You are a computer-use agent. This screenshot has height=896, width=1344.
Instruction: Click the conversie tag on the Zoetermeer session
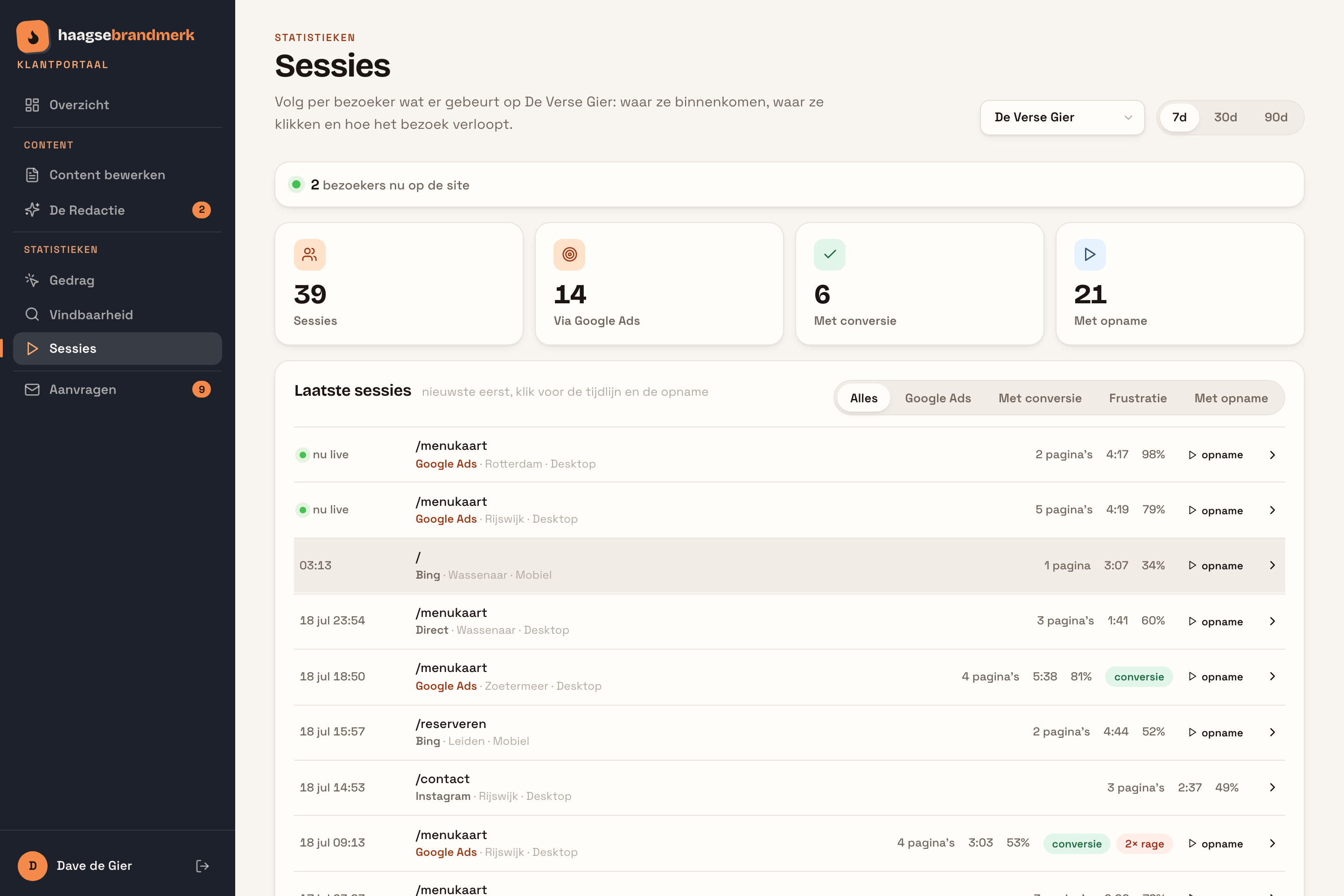click(1139, 677)
